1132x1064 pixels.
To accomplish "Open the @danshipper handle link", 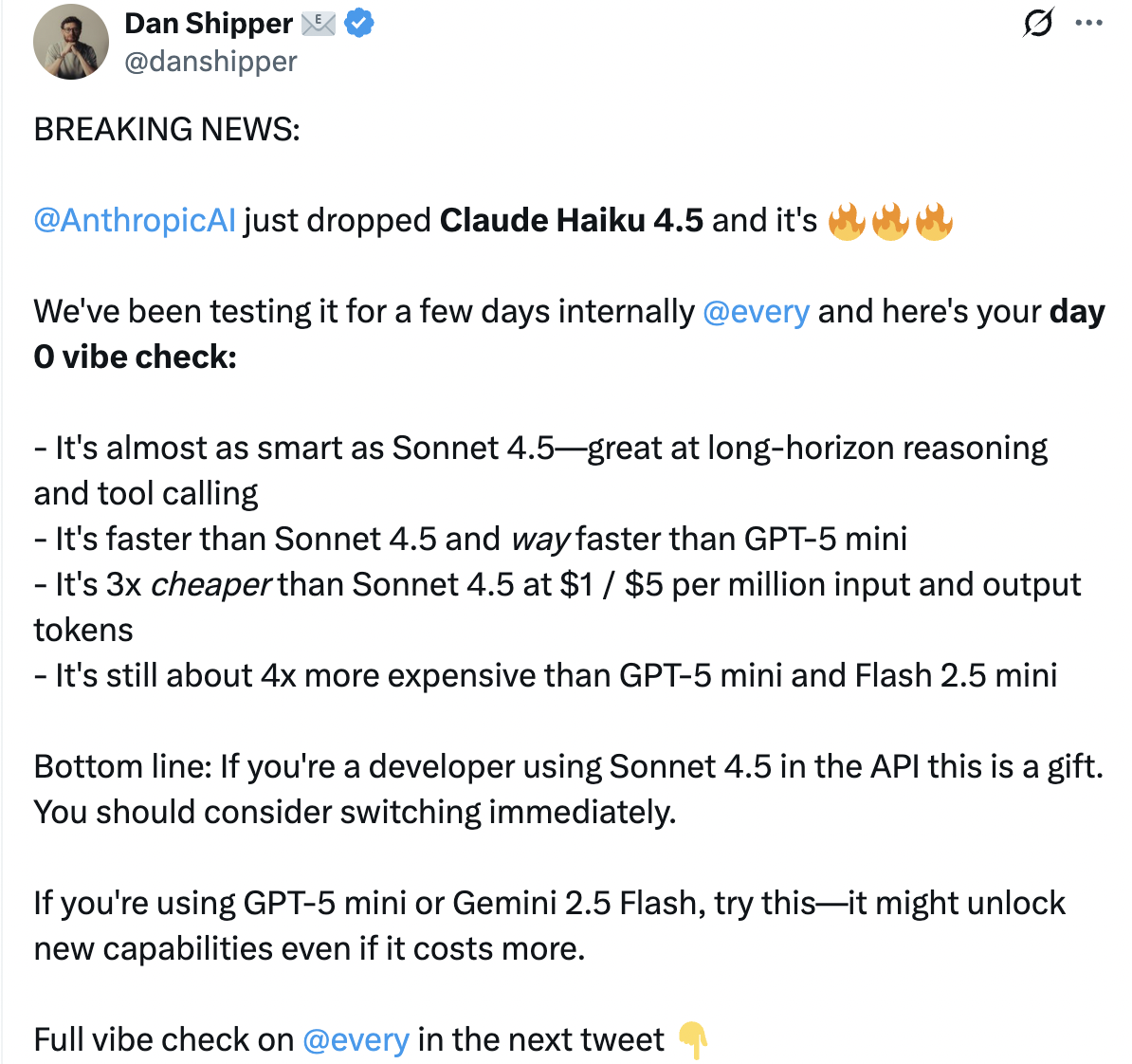I will click(210, 62).
